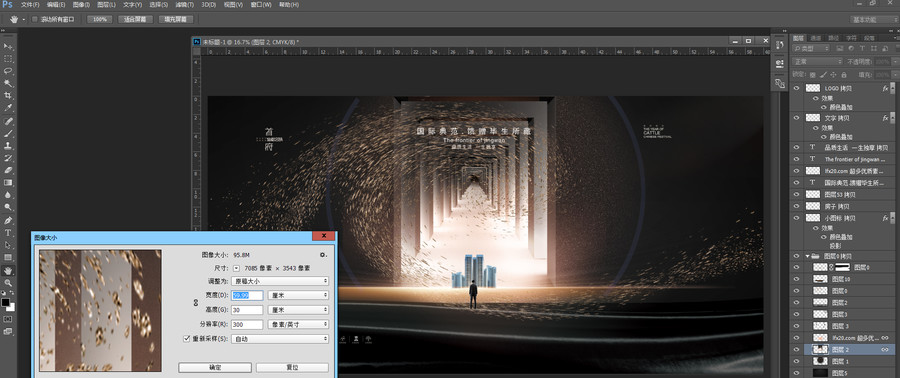This screenshot has height=378, width=900.
Task: Uncheck the 重新采样 checkbox
Action: [186, 339]
